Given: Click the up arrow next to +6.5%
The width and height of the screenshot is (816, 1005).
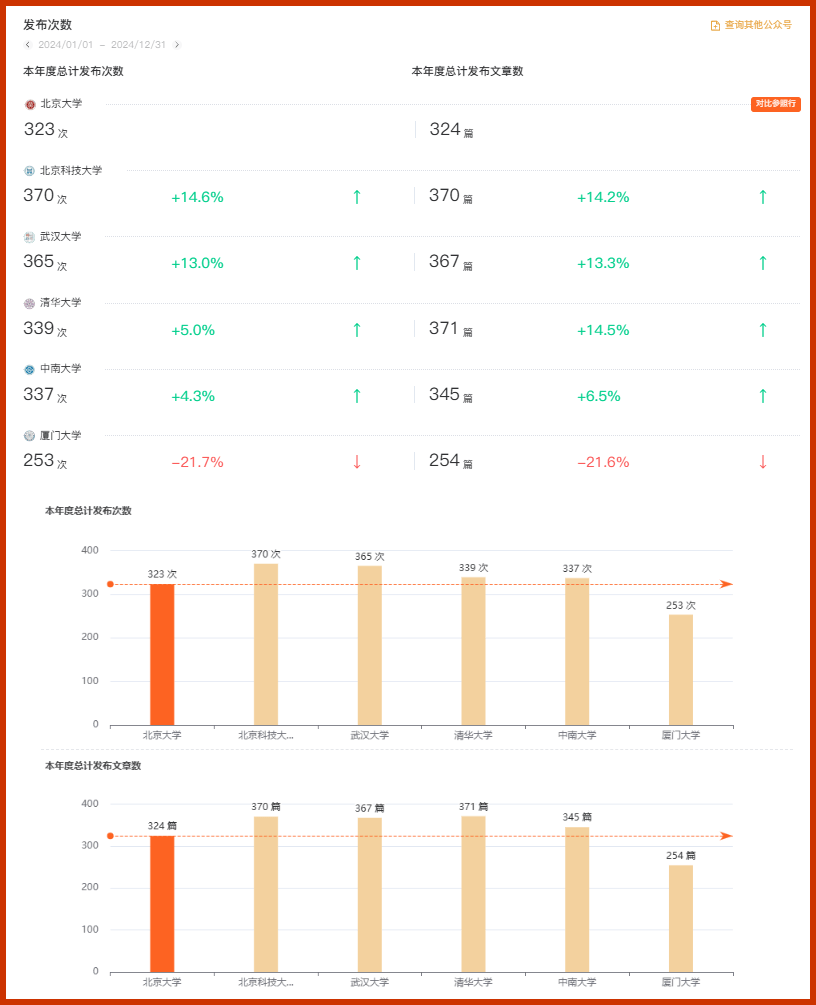Looking at the screenshot, I should click(x=763, y=396).
